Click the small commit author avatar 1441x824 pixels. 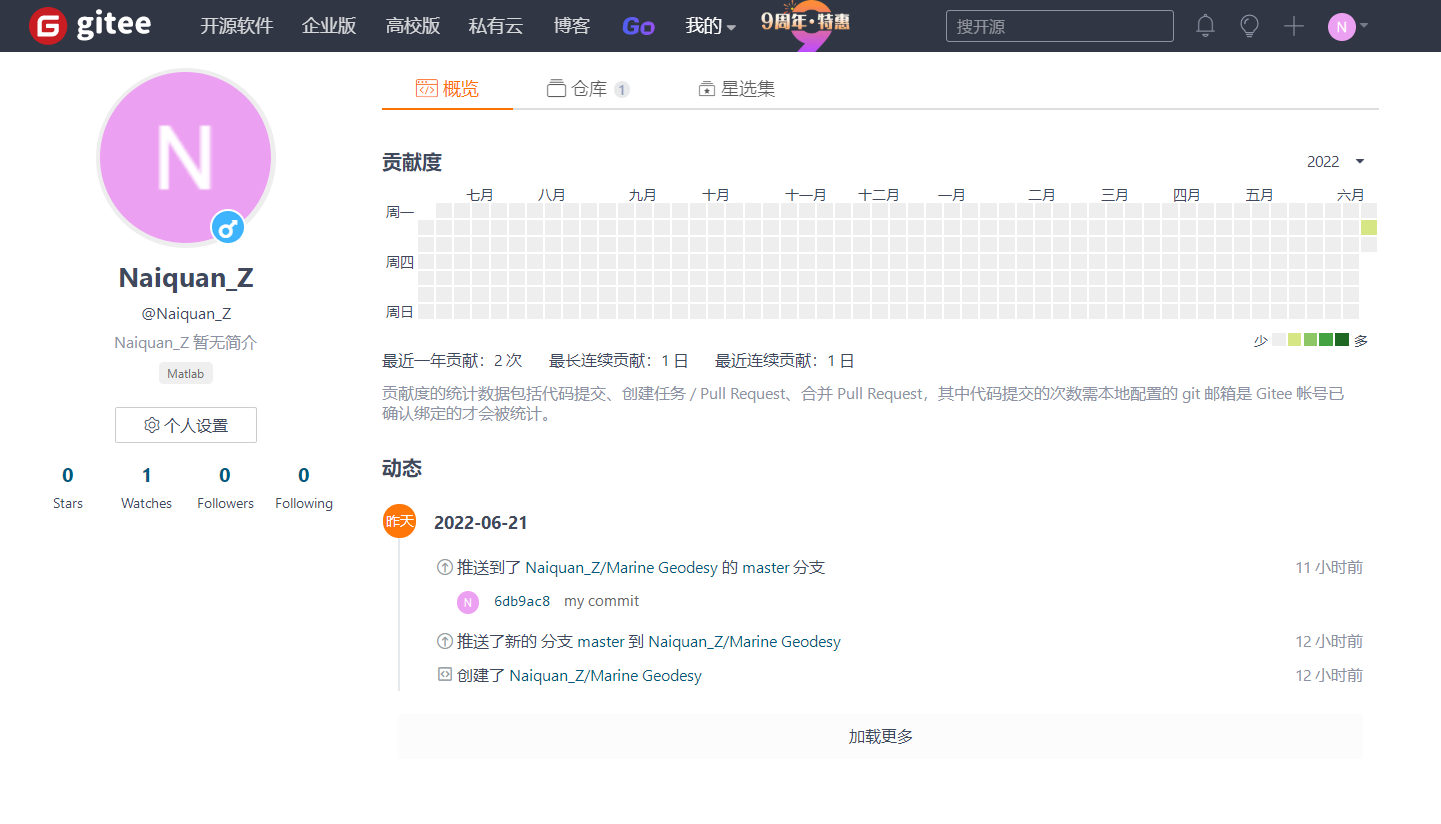[468, 602]
